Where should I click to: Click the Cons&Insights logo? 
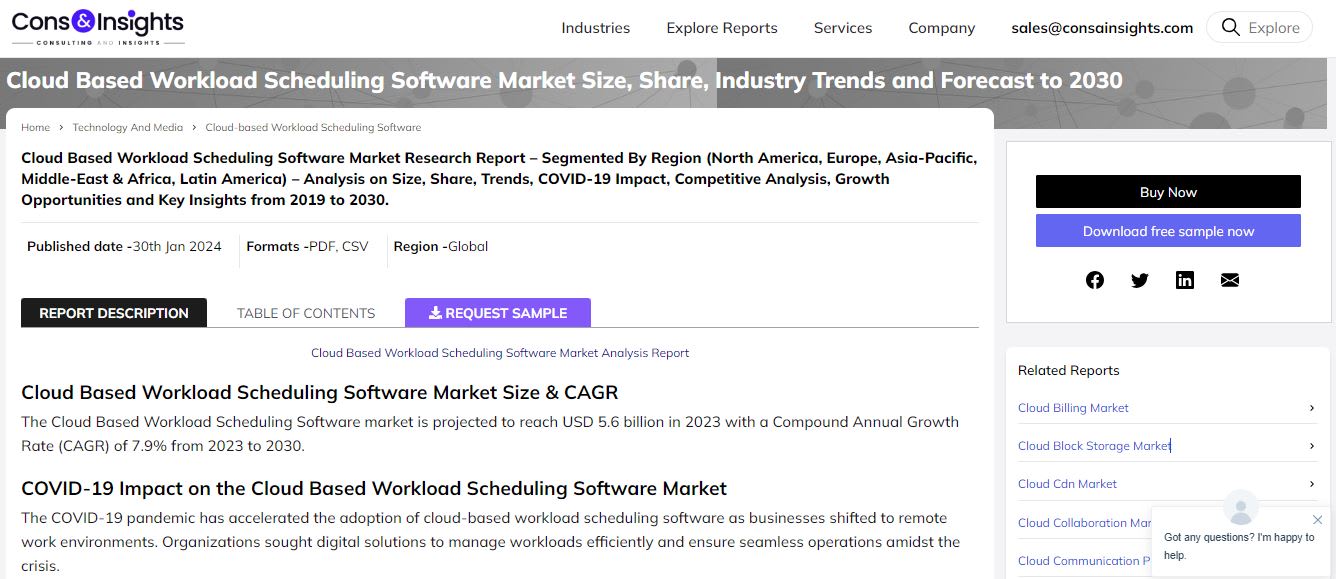(x=98, y=27)
